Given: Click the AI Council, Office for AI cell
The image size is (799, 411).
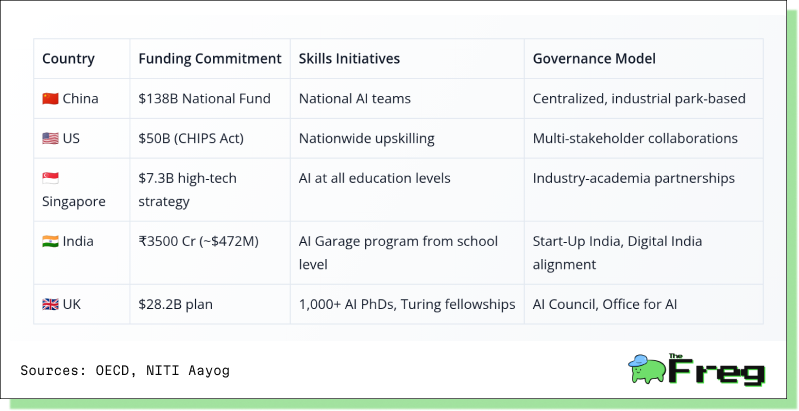Looking at the screenshot, I should (x=644, y=304).
